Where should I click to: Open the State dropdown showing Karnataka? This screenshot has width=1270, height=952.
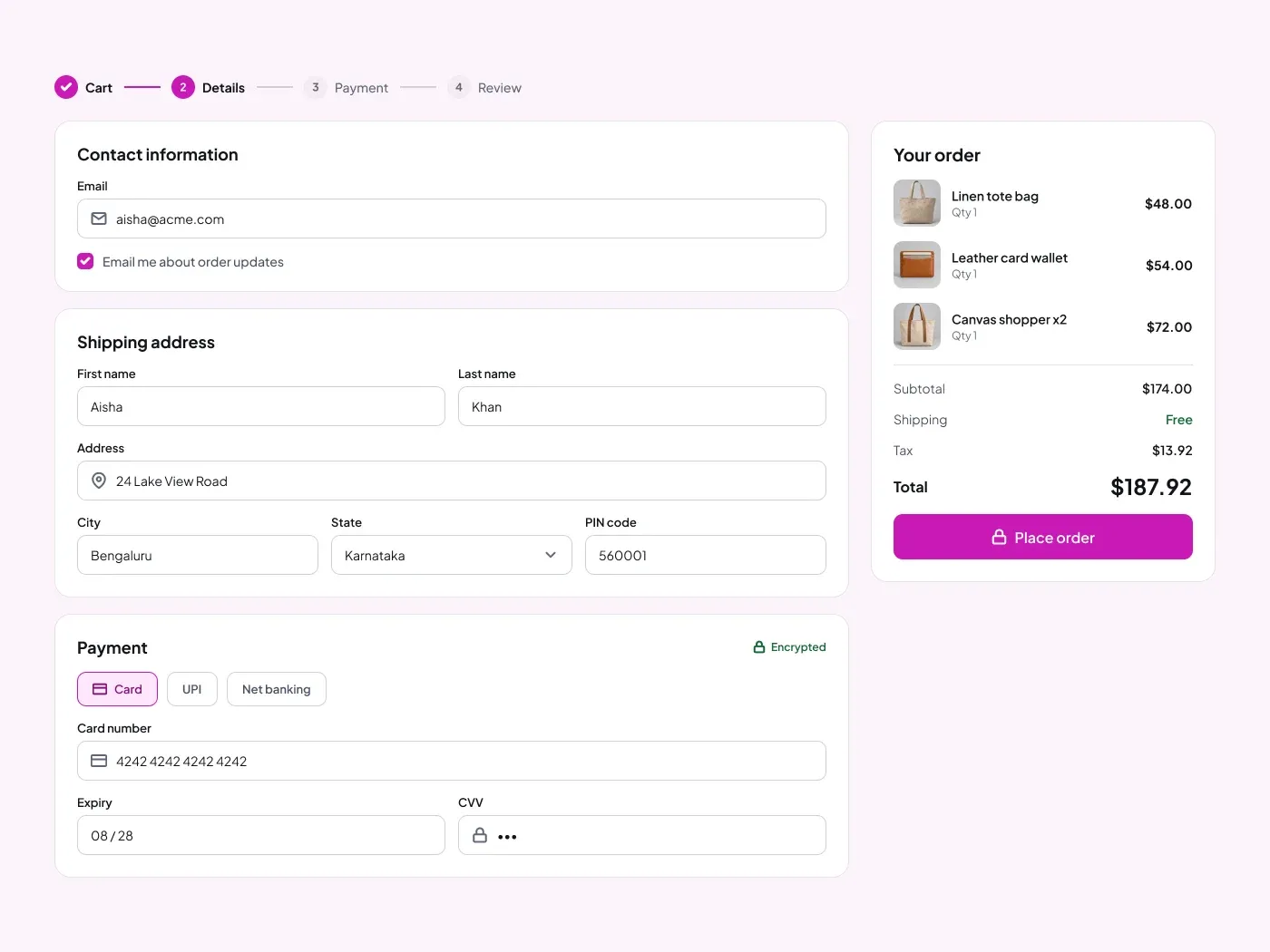click(x=452, y=555)
